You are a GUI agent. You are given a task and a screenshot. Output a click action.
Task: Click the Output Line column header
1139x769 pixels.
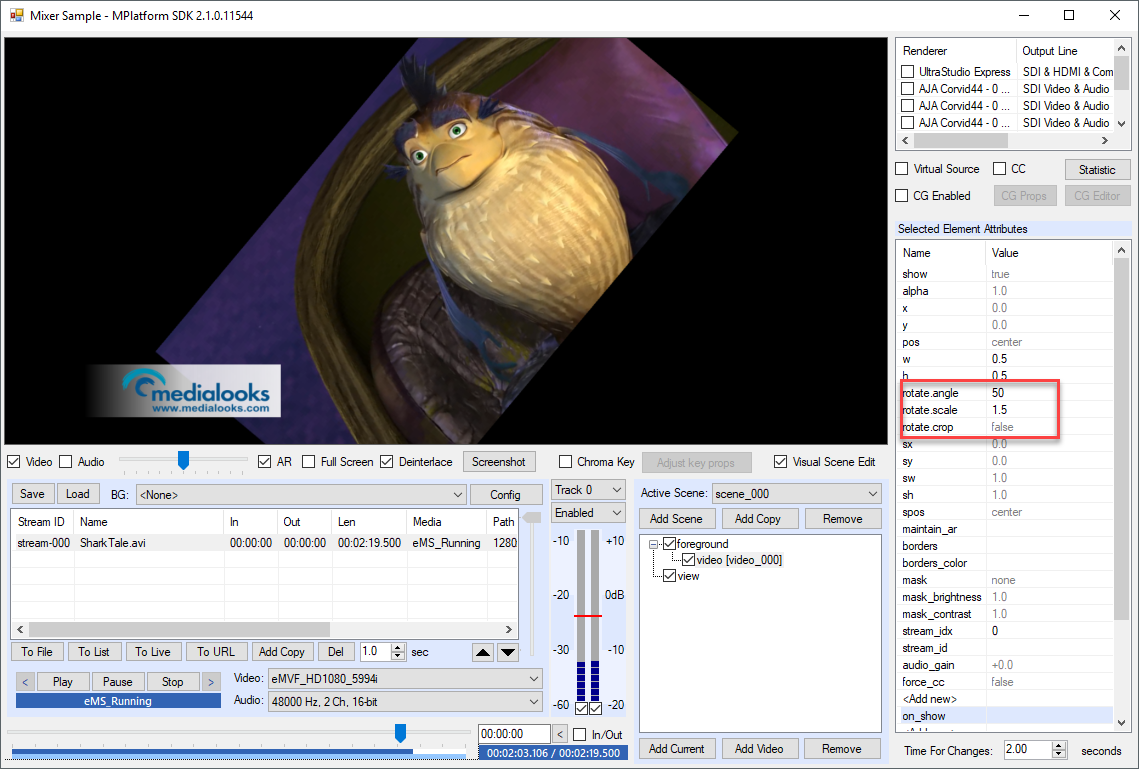(x=1065, y=51)
